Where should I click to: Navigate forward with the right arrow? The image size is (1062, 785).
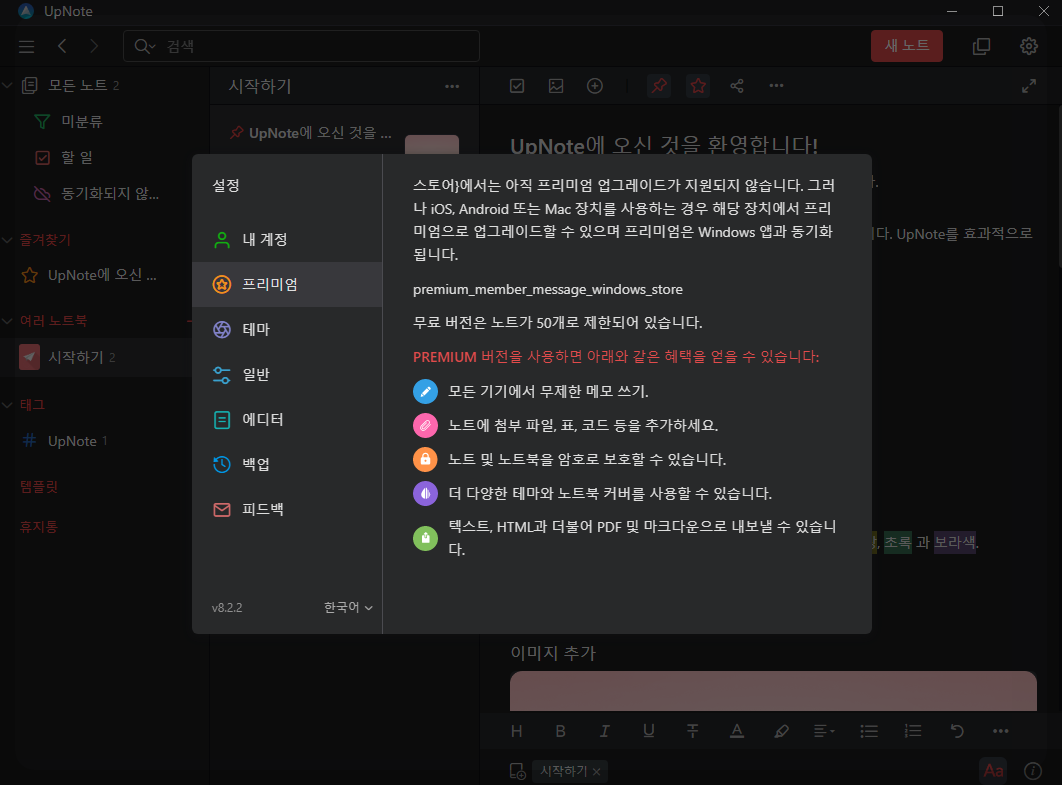tap(94, 46)
